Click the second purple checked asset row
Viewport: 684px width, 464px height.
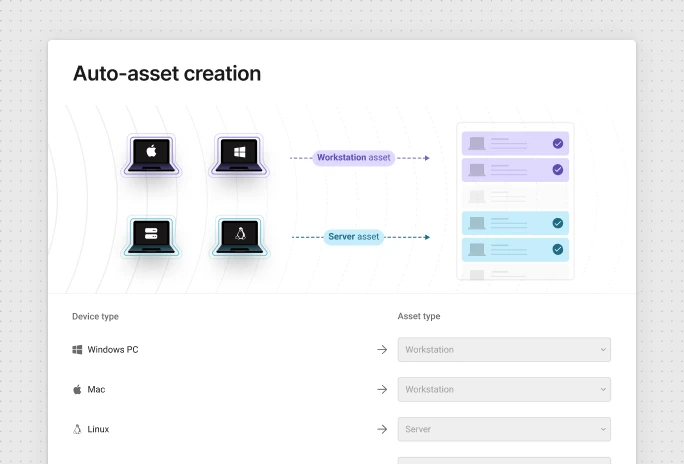pyautogui.click(x=515, y=170)
